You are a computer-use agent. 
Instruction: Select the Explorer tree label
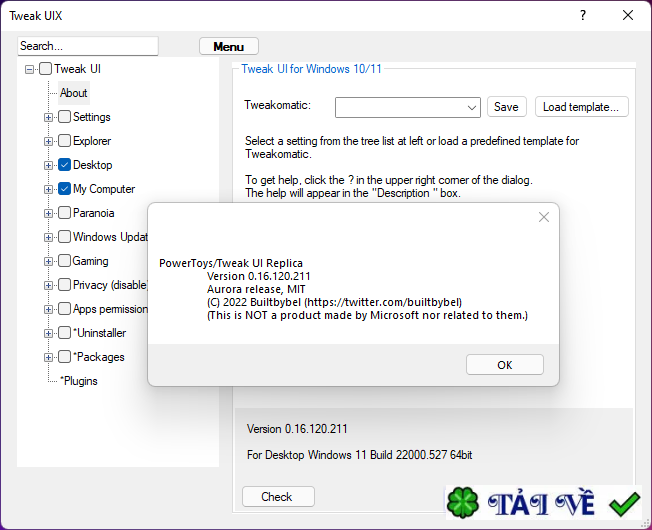click(x=92, y=141)
